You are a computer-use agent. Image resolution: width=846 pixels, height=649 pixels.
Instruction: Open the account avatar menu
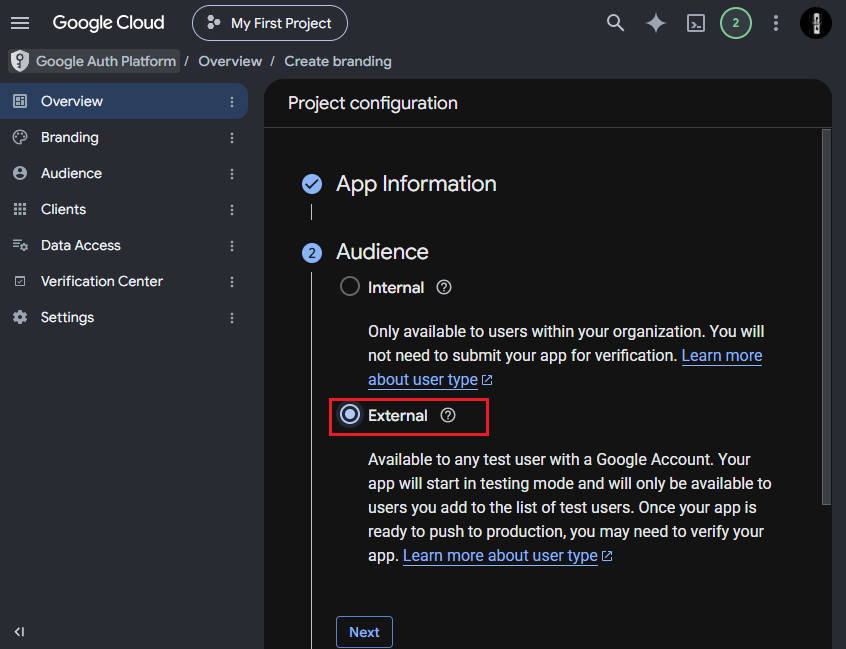click(x=815, y=23)
